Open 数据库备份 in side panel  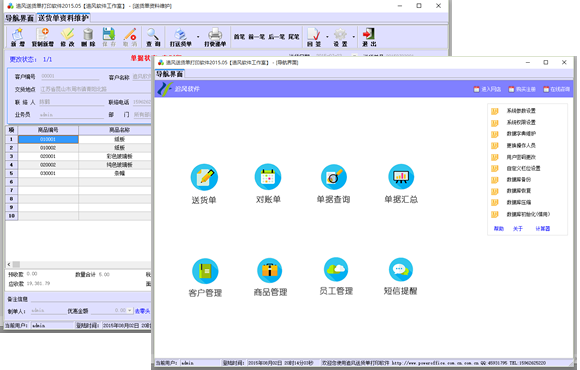pos(519,179)
